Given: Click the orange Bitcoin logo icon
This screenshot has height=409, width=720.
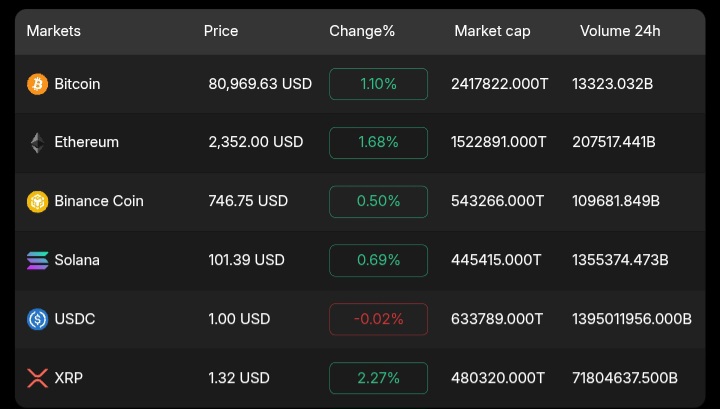Looking at the screenshot, I should click(x=37, y=84).
